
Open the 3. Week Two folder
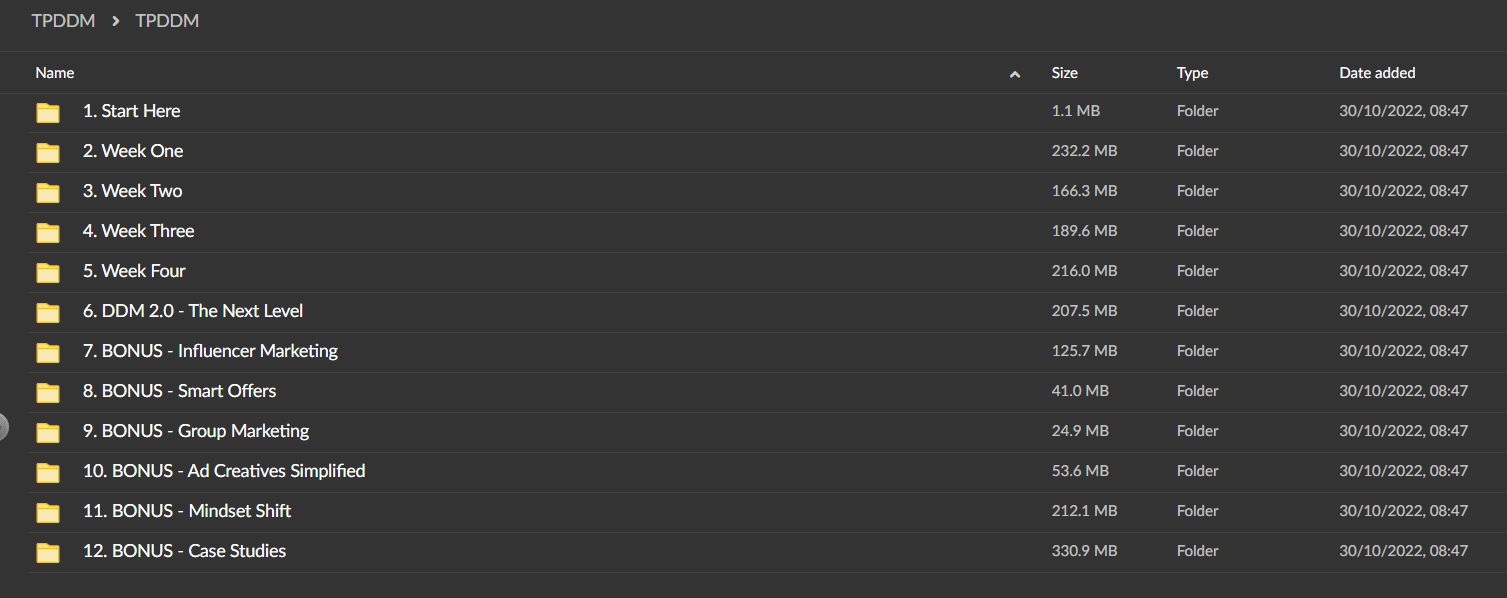(x=132, y=191)
